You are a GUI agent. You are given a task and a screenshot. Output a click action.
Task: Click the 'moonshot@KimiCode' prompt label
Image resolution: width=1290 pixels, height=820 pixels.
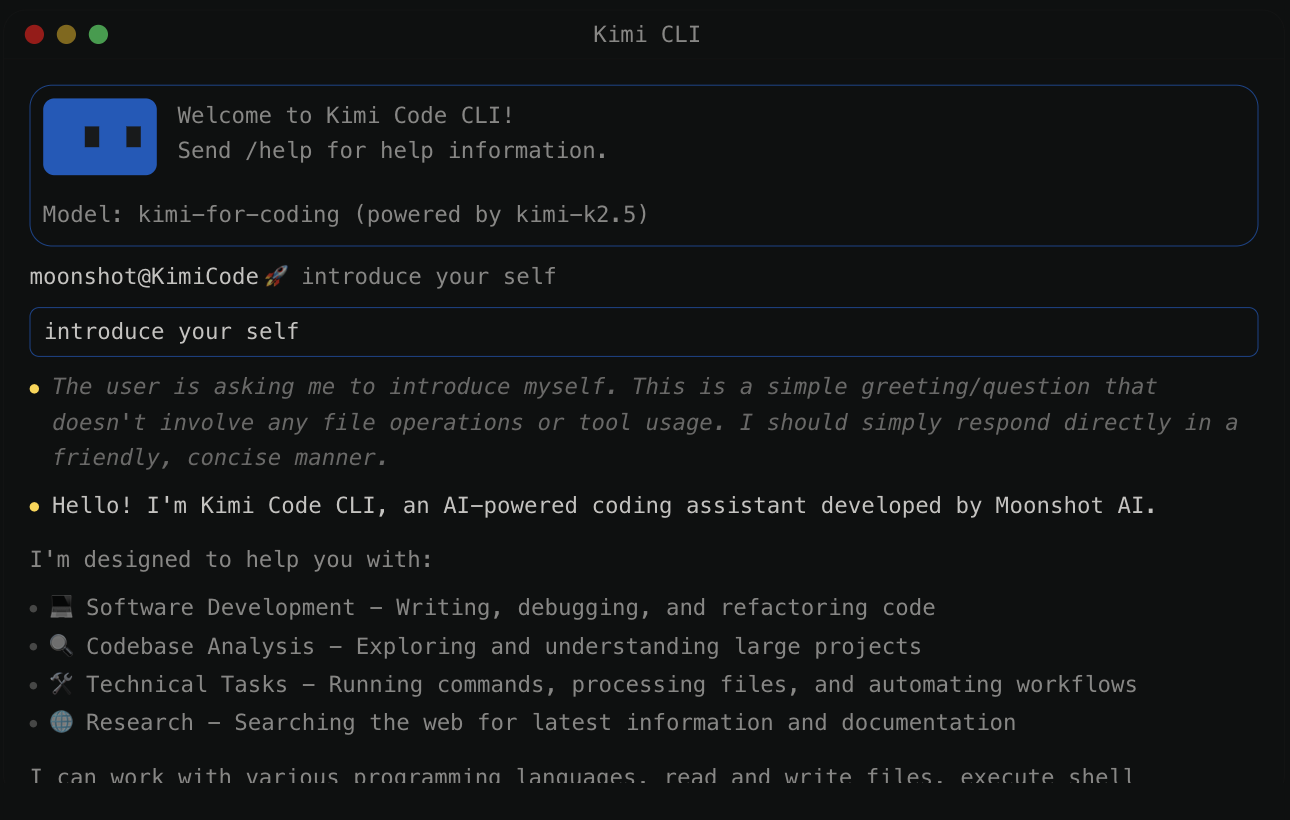pyautogui.click(x=144, y=276)
